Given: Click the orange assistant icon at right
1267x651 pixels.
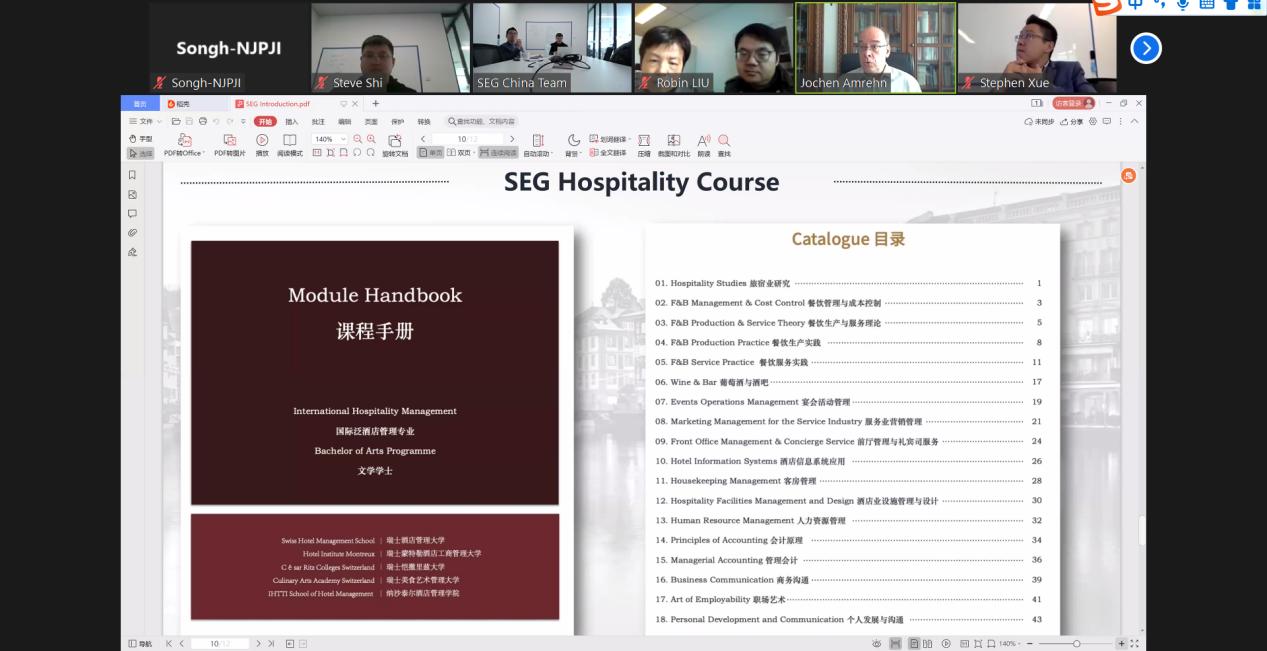Looking at the screenshot, I should coord(1128,175).
